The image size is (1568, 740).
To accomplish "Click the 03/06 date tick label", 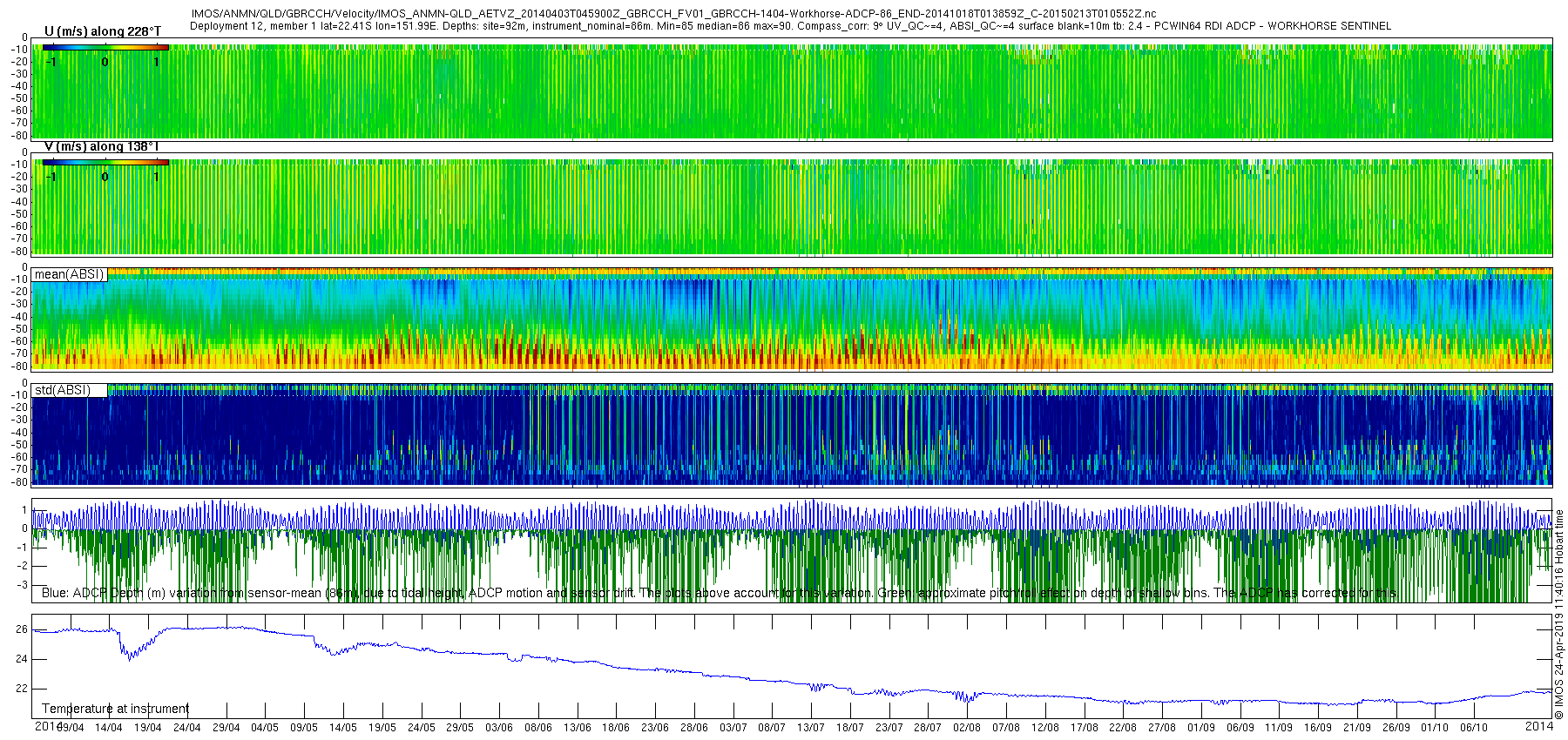I will click(x=499, y=728).
